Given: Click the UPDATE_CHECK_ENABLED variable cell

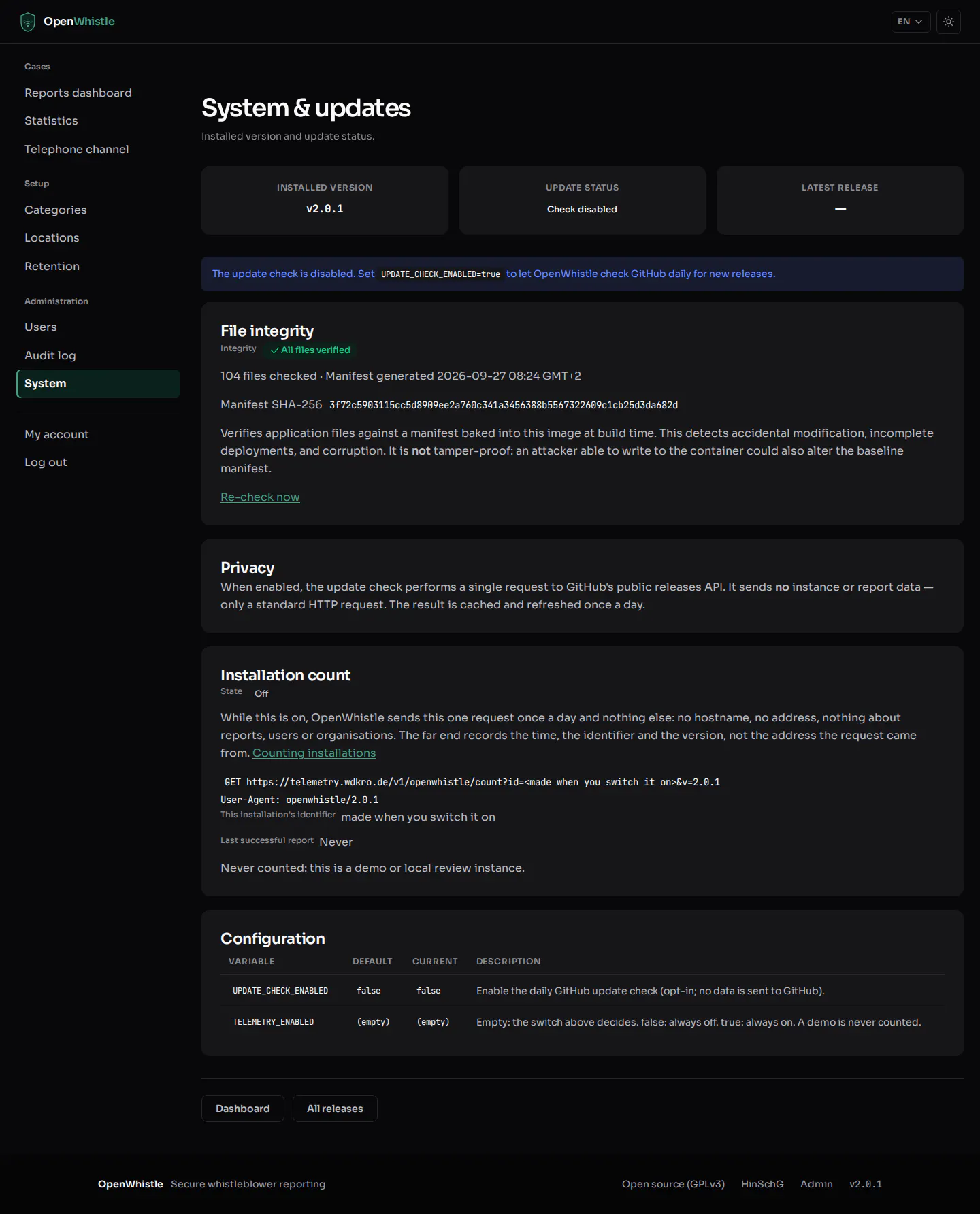Looking at the screenshot, I should tap(280, 991).
